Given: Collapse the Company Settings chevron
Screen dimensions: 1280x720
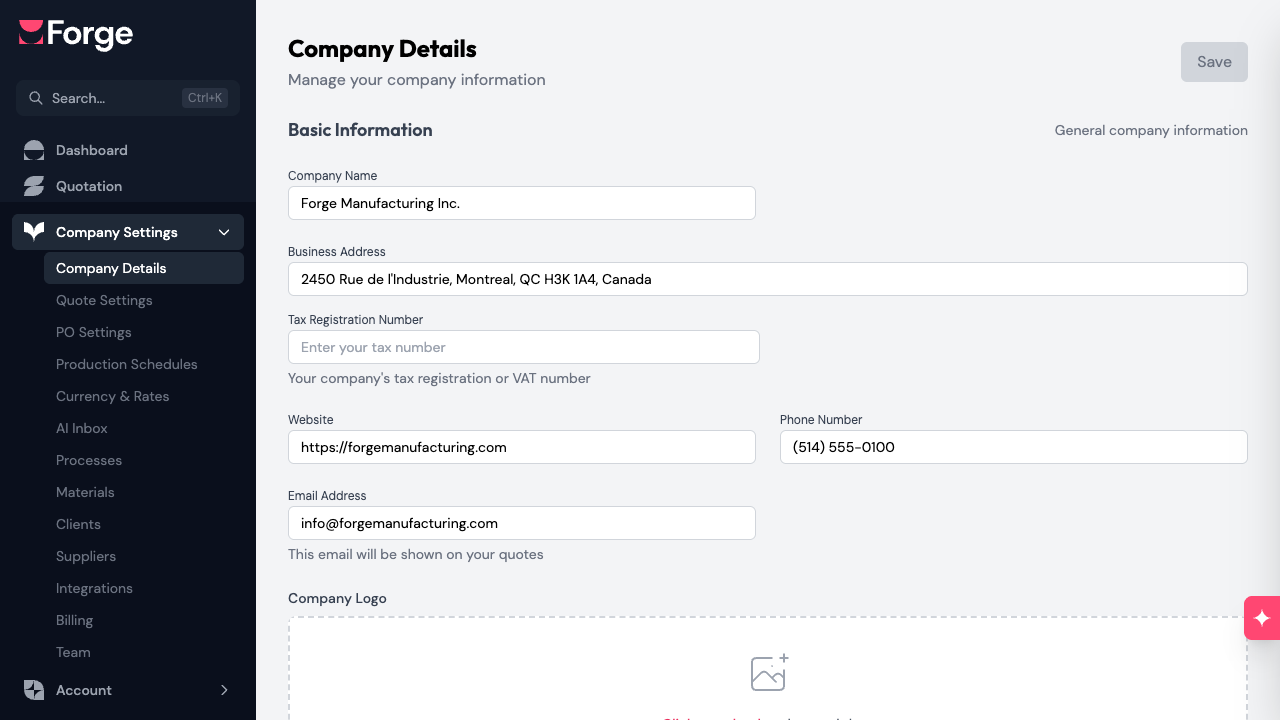Looking at the screenshot, I should click(x=224, y=232).
